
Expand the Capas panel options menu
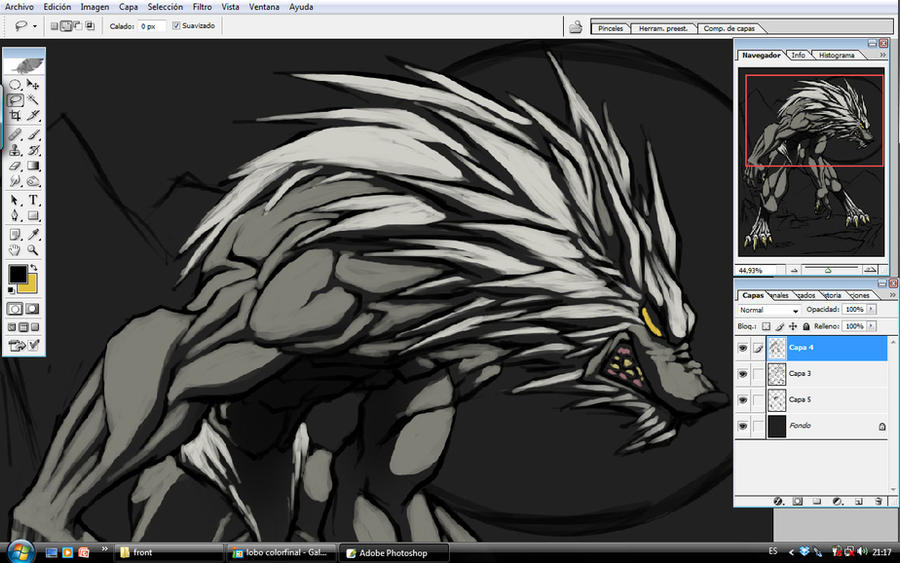point(893,295)
